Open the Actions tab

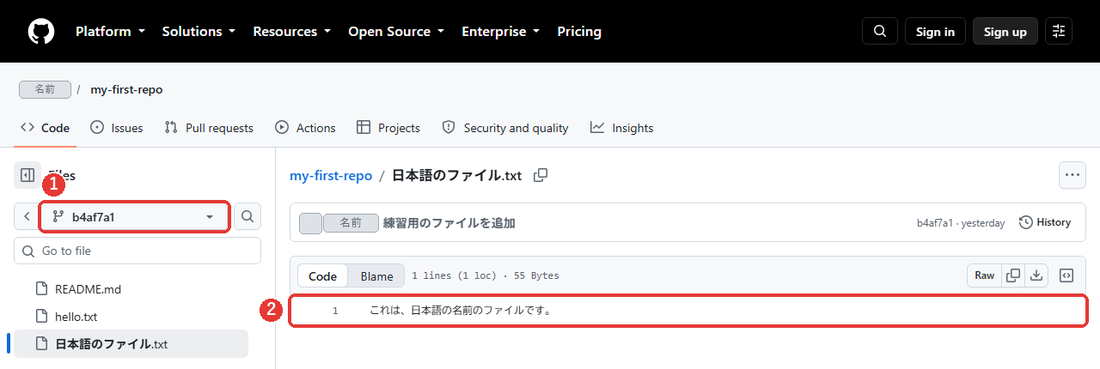305,128
